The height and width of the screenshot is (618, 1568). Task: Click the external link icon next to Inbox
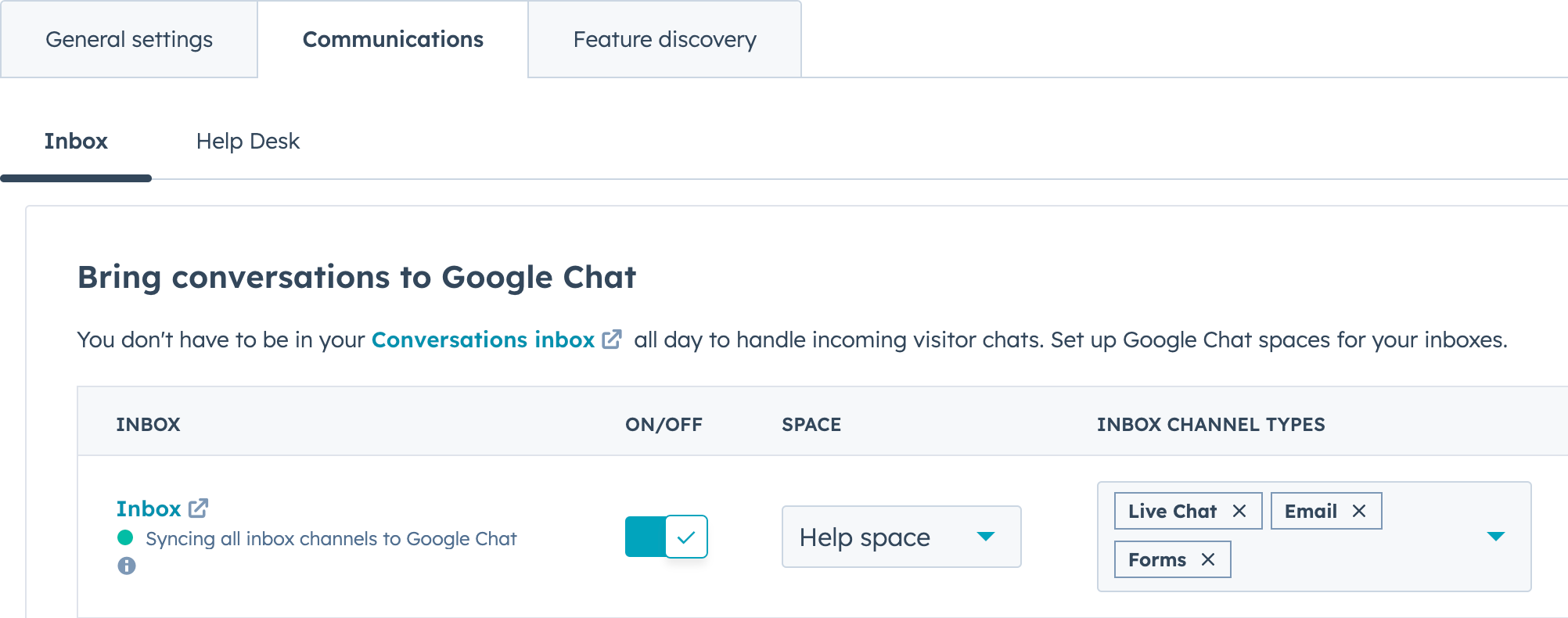pos(199,508)
